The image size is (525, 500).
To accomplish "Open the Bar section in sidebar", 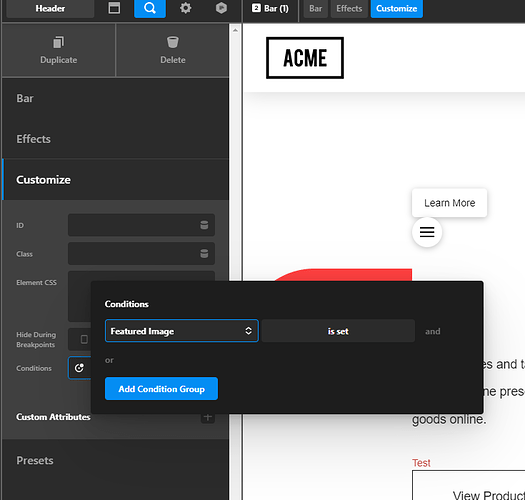I will (x=116, y=98).
